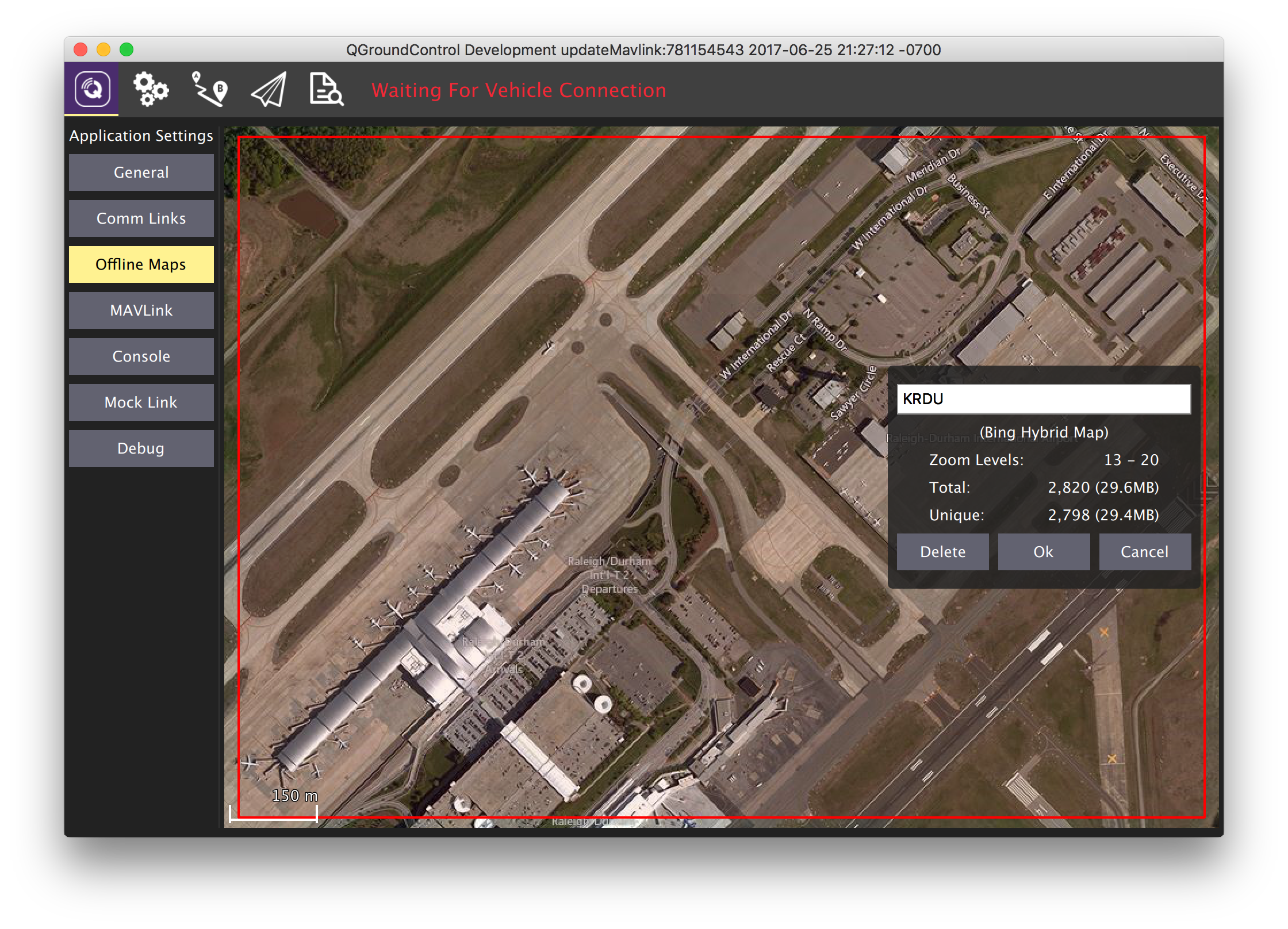Cancel the KRDU map dialog

tap(1145, 551)
